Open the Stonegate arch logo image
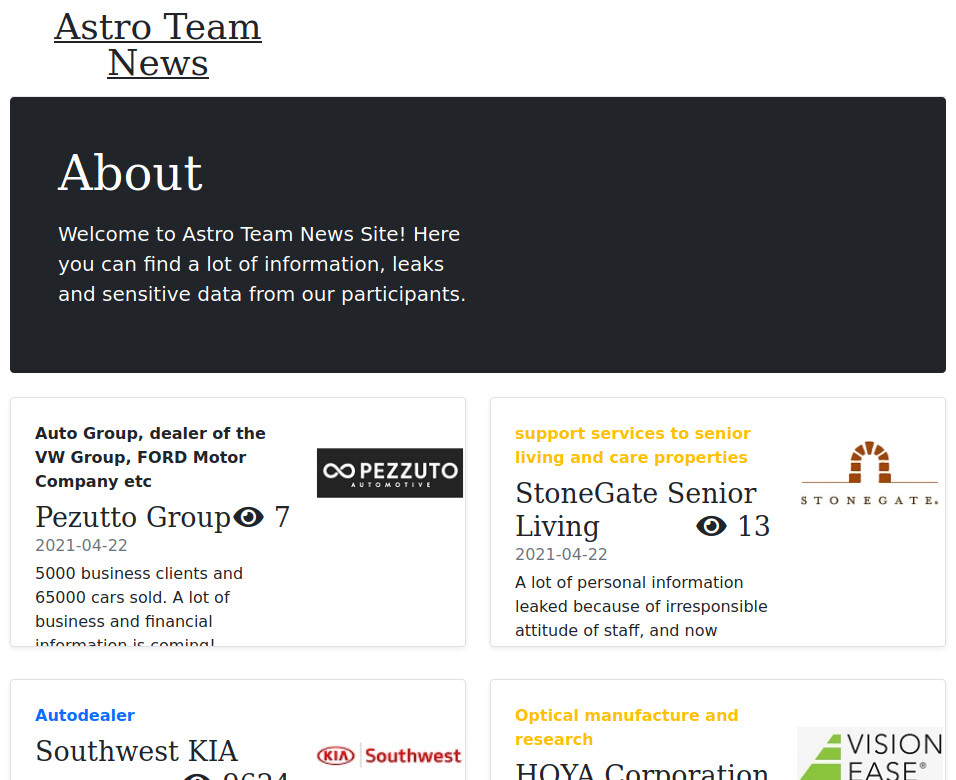The image size is (956, 780). (x=869, y=473)
